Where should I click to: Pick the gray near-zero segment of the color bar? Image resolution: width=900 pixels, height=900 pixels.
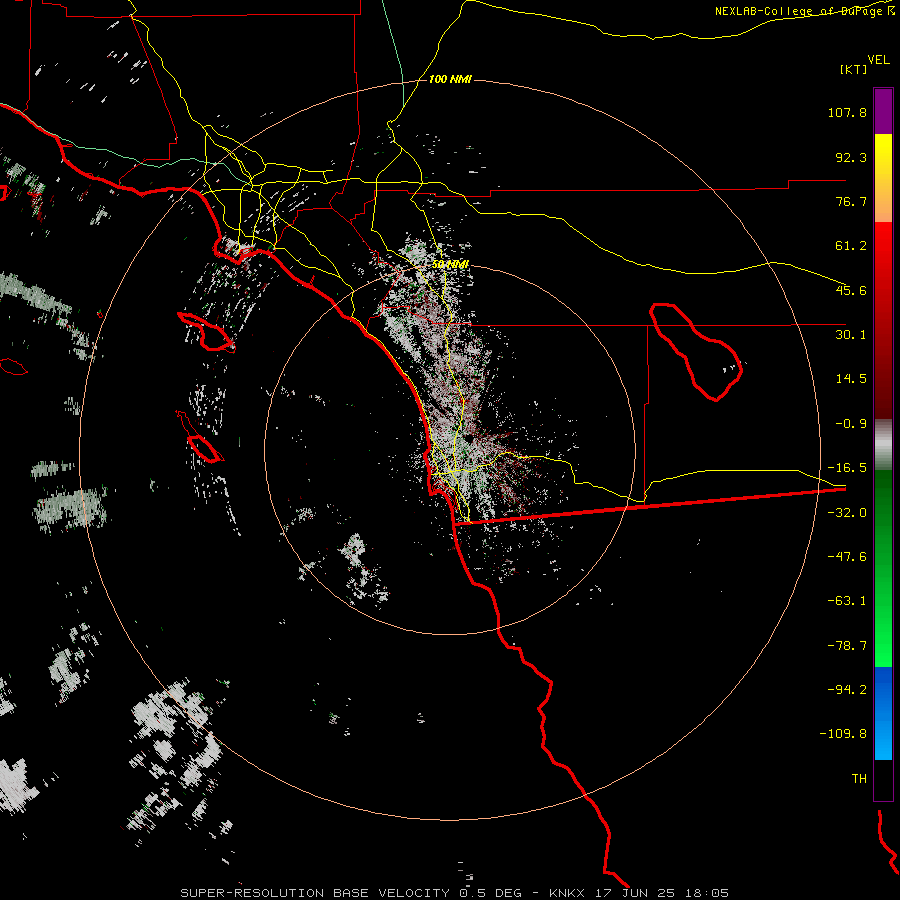(883, 444)
